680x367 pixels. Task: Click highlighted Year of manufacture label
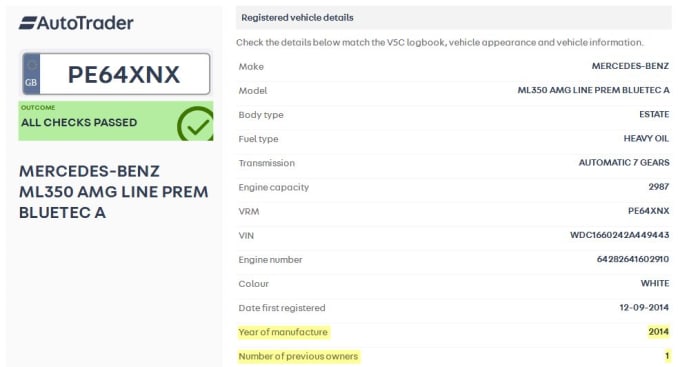click(x=283, y=332)
